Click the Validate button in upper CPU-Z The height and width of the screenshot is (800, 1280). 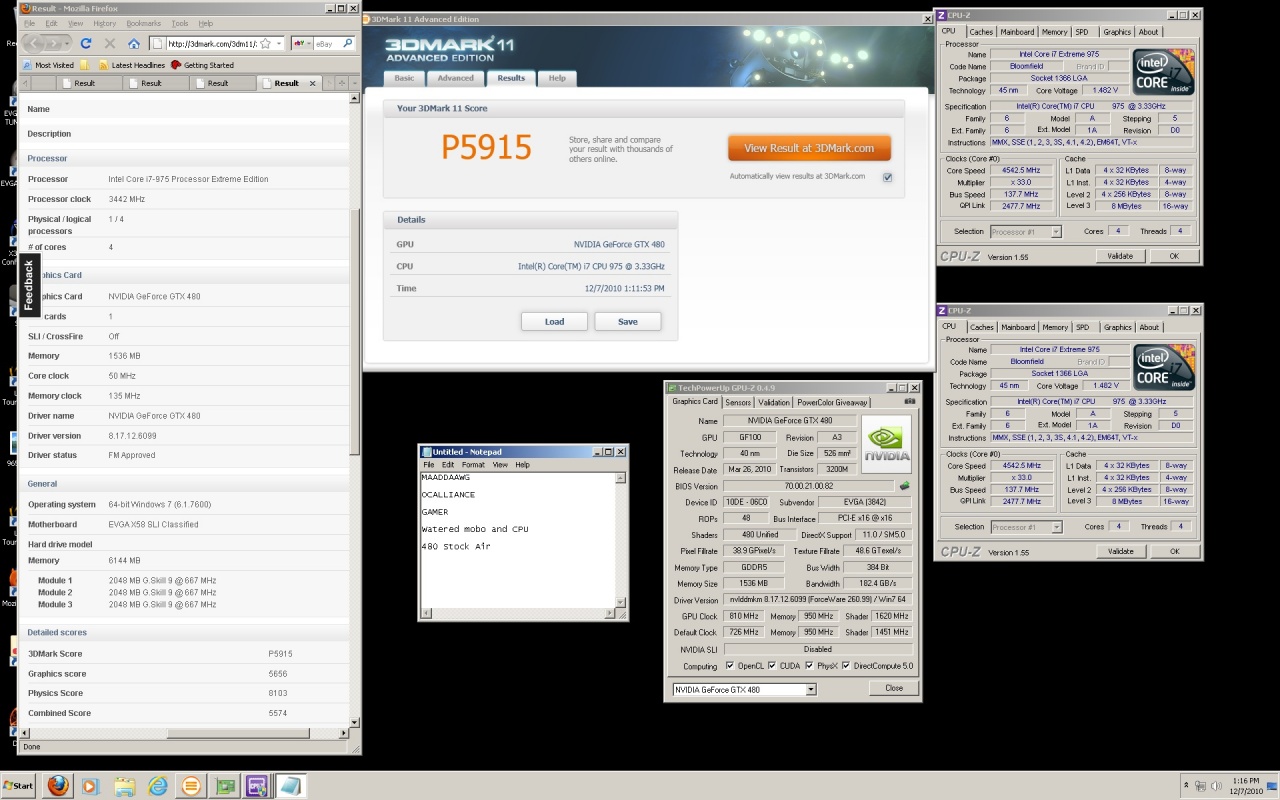point(1120,256)
